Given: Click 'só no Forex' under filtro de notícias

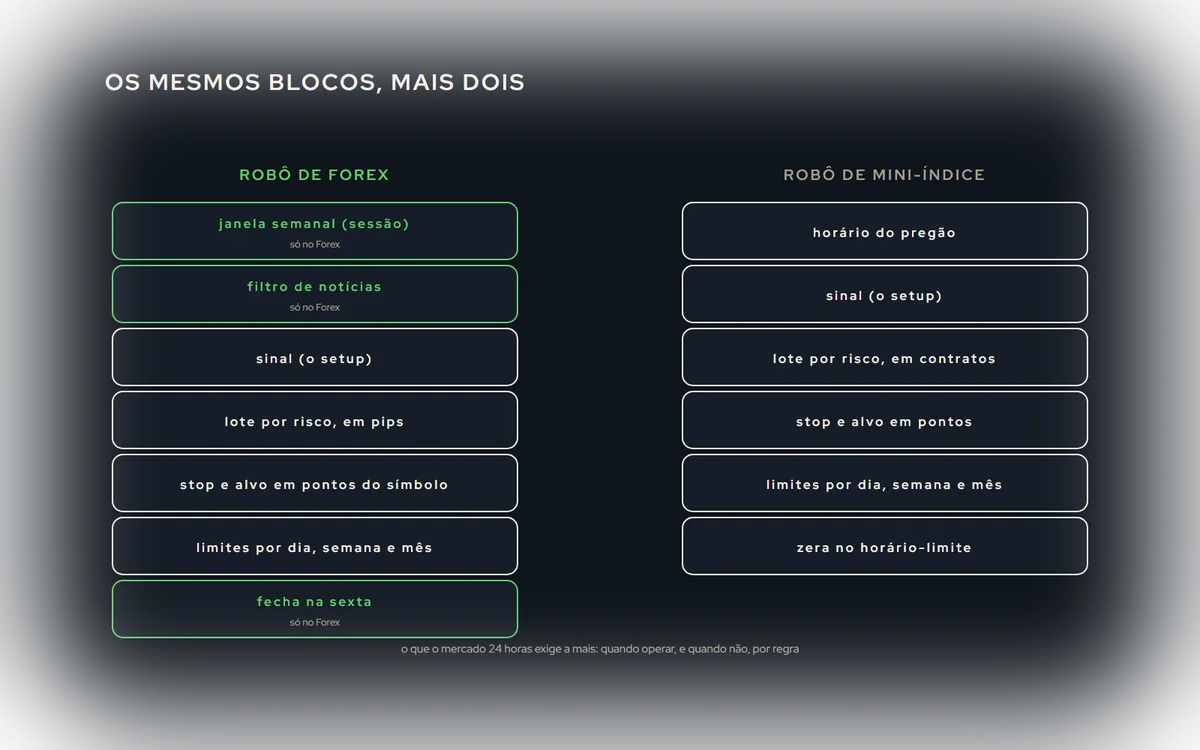Looking at the screenshot, I should tap(315, 307).
